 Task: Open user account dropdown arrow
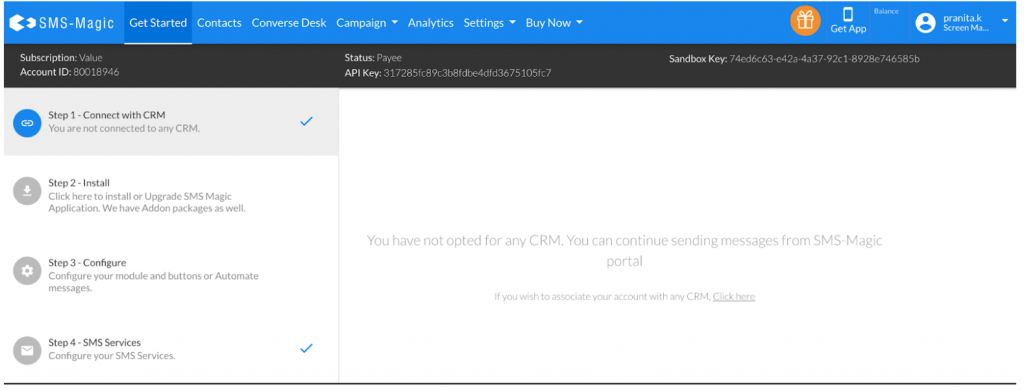coord(1004,20)
